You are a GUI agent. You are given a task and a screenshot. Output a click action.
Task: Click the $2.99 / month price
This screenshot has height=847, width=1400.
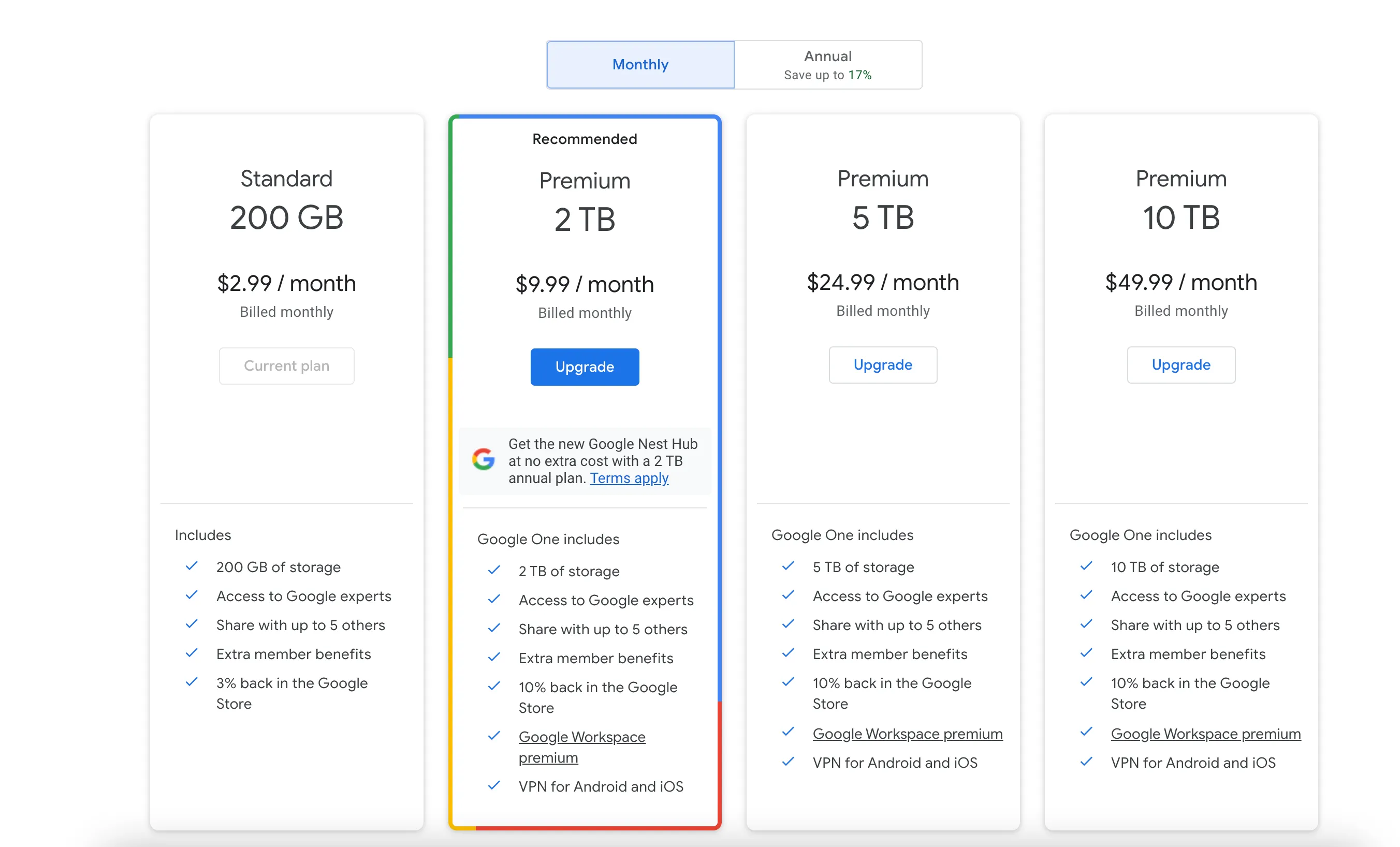pyautogui.click(x=286, y=284)
